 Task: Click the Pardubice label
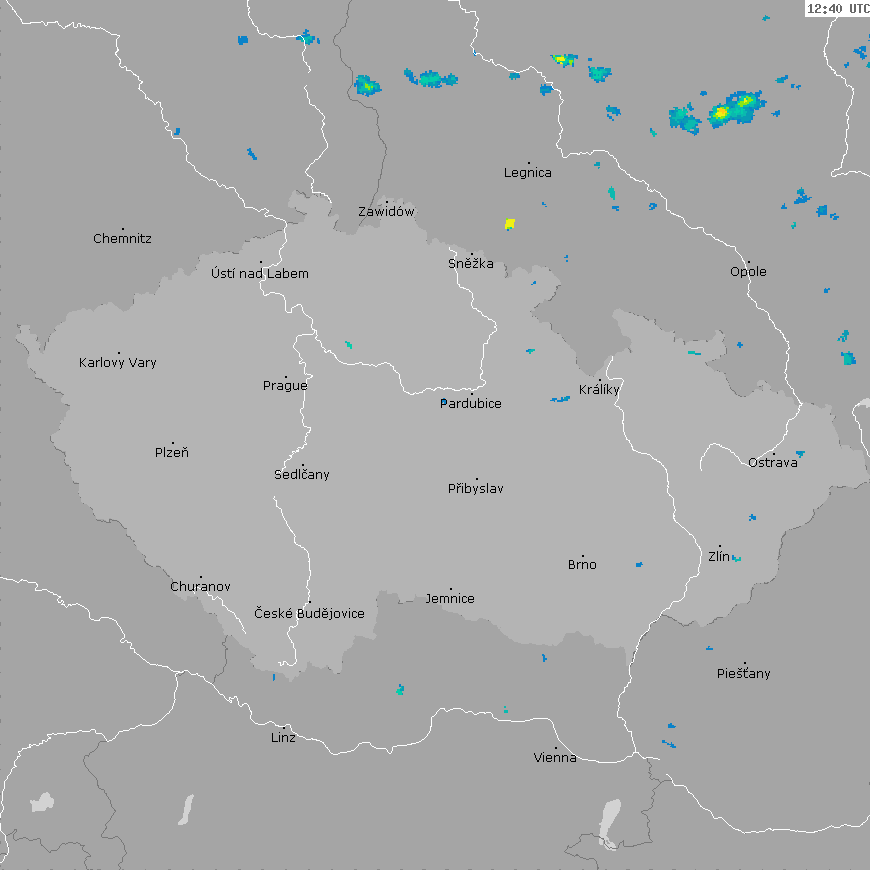(x=471, y=404)
